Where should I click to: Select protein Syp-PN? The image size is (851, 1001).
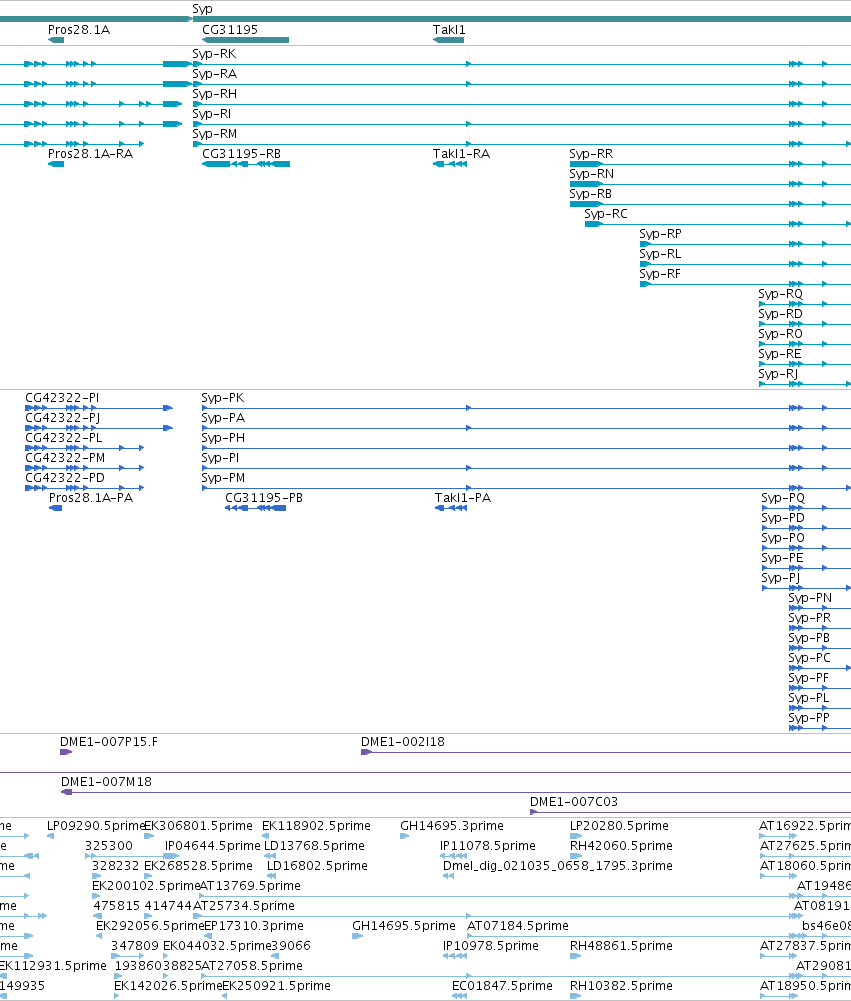(x=811, y=598)
